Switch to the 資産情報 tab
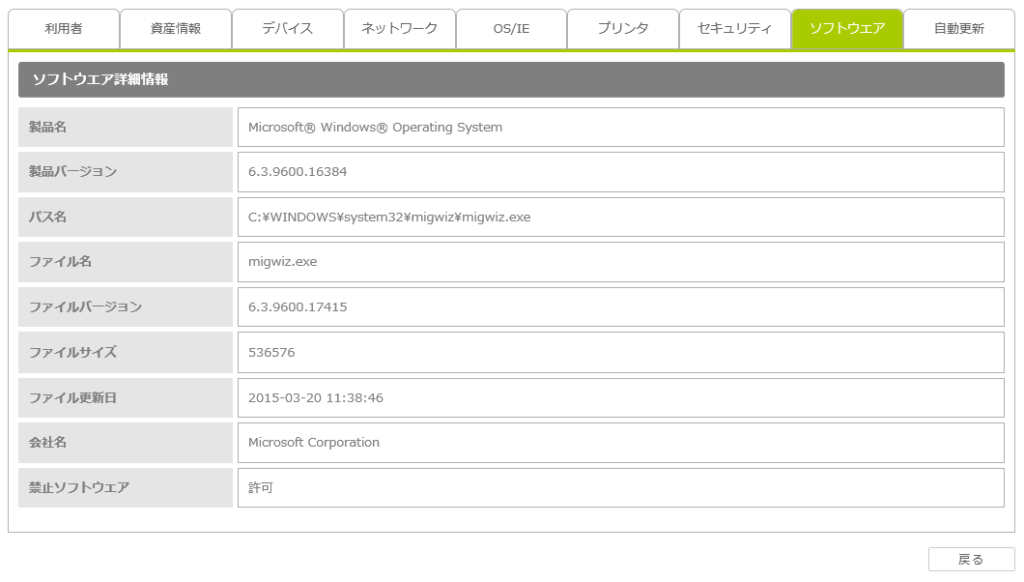The image size is (1024, 582). [176, 29]
